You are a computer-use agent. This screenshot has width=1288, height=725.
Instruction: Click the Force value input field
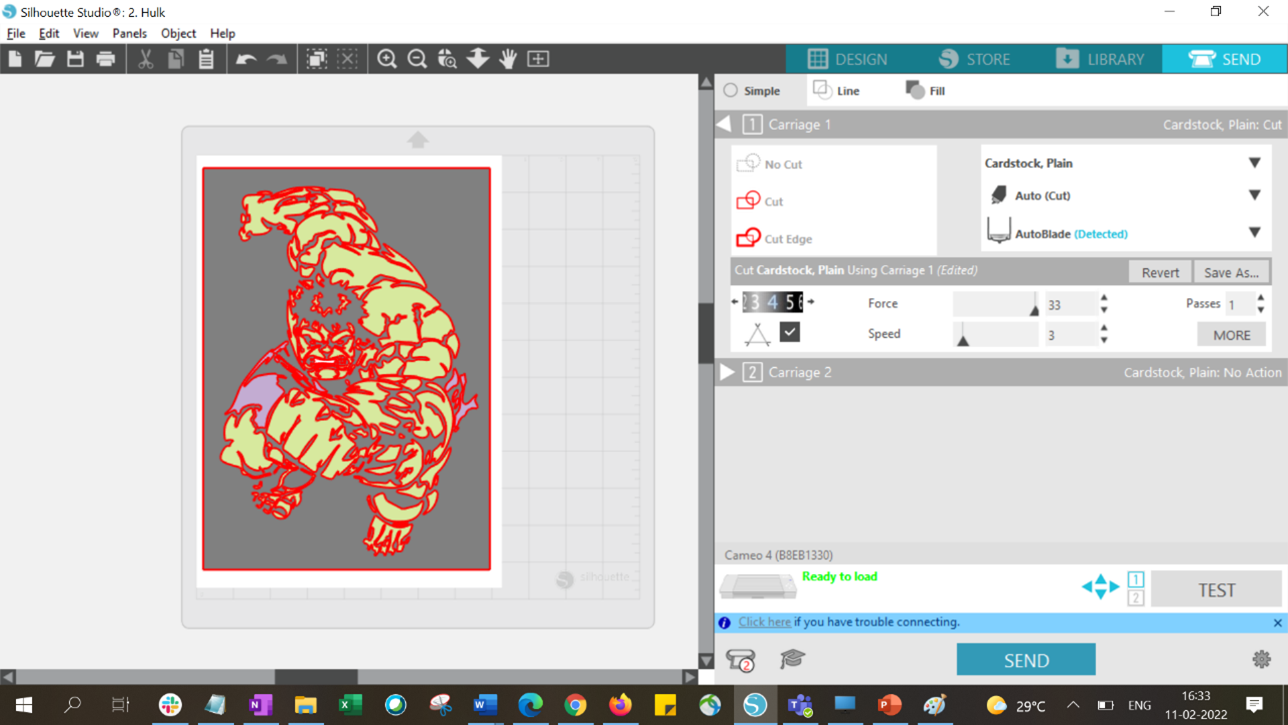click(x=1070, y=304)
